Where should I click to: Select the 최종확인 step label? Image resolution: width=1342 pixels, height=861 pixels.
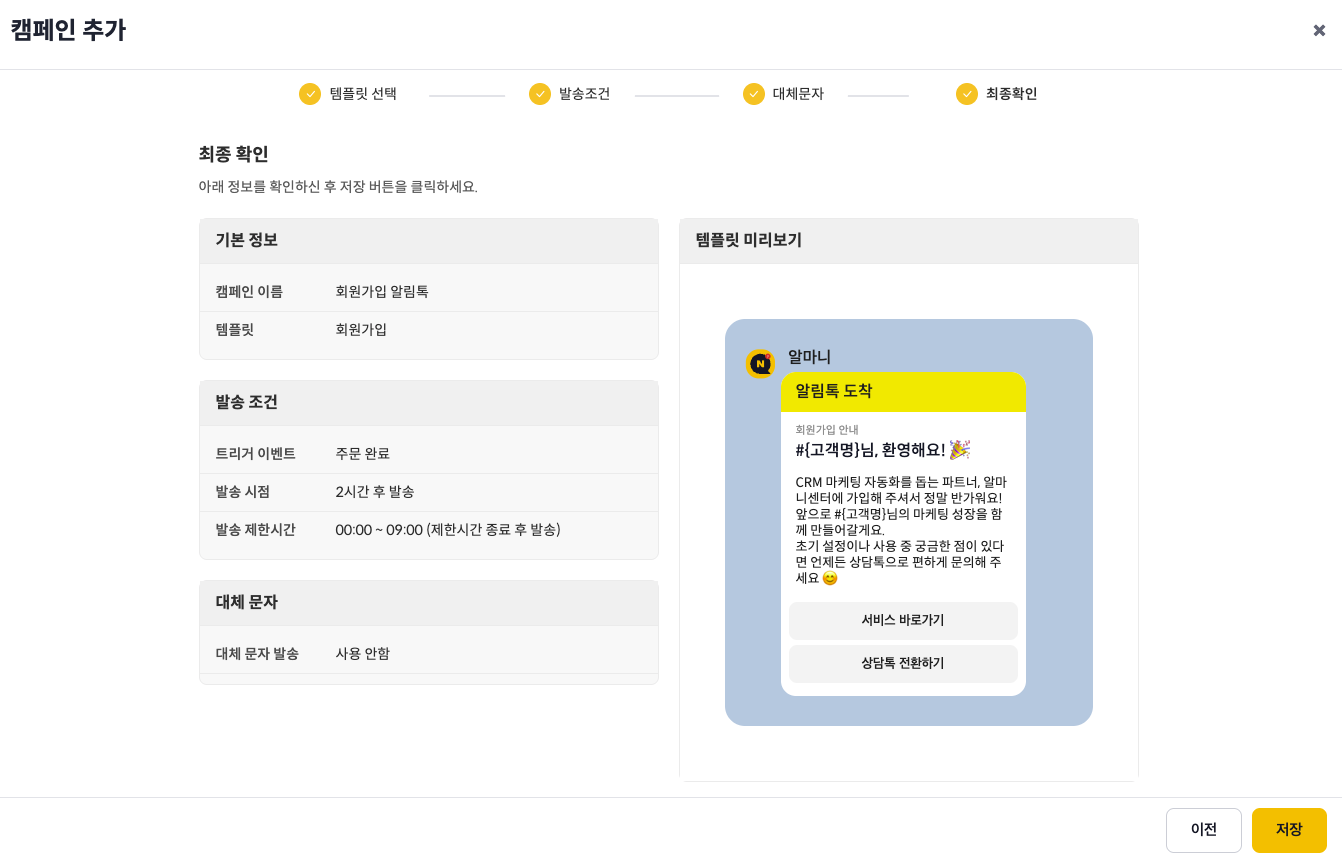1011,94
